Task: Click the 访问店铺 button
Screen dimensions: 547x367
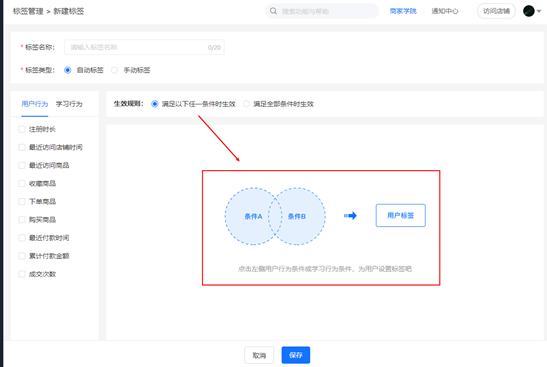Action: [496, 11]
